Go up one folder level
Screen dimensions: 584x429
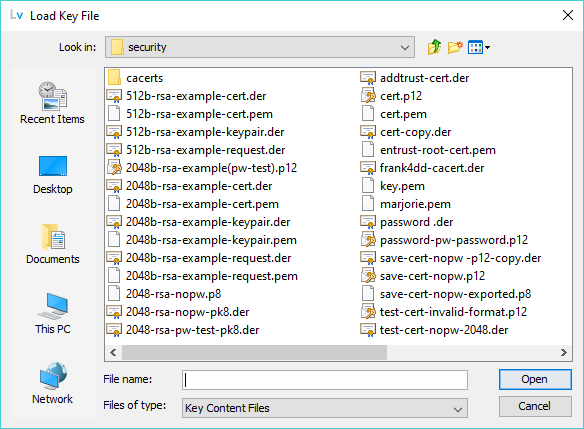point(434,47)
